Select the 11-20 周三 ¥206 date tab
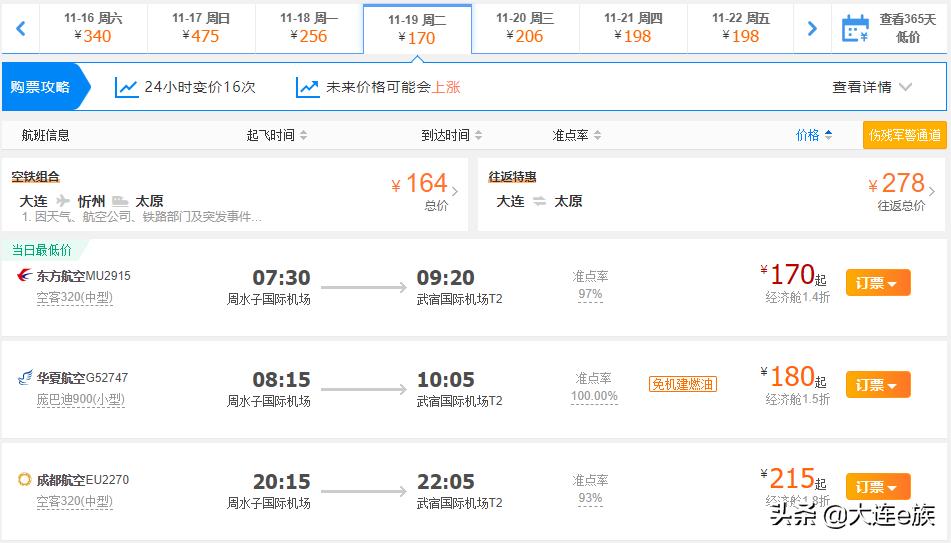 coord(525,28)
